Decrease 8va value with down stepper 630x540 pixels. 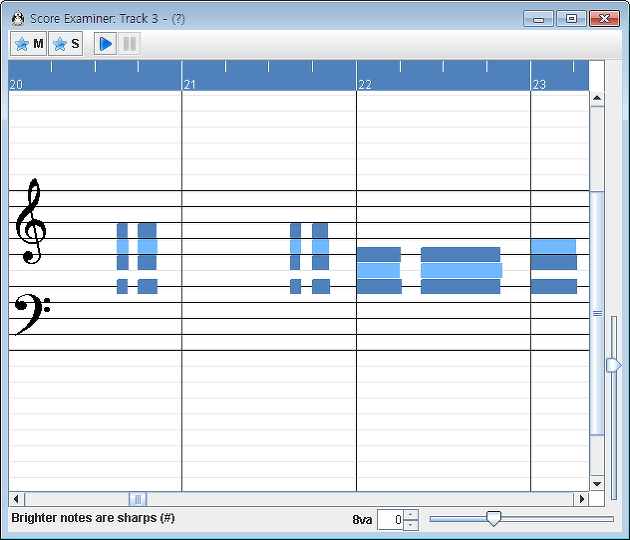click(x=411, y=525)
